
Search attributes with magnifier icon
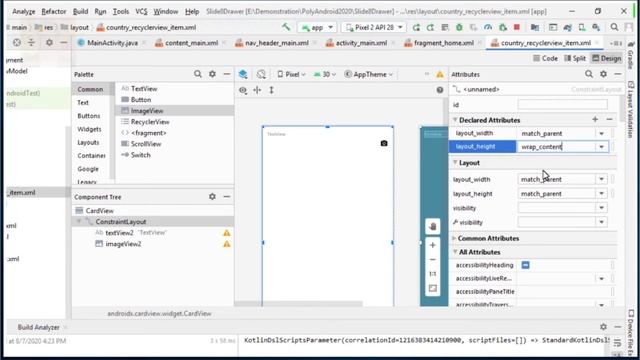pyautogui.click(x=589, y=74)
